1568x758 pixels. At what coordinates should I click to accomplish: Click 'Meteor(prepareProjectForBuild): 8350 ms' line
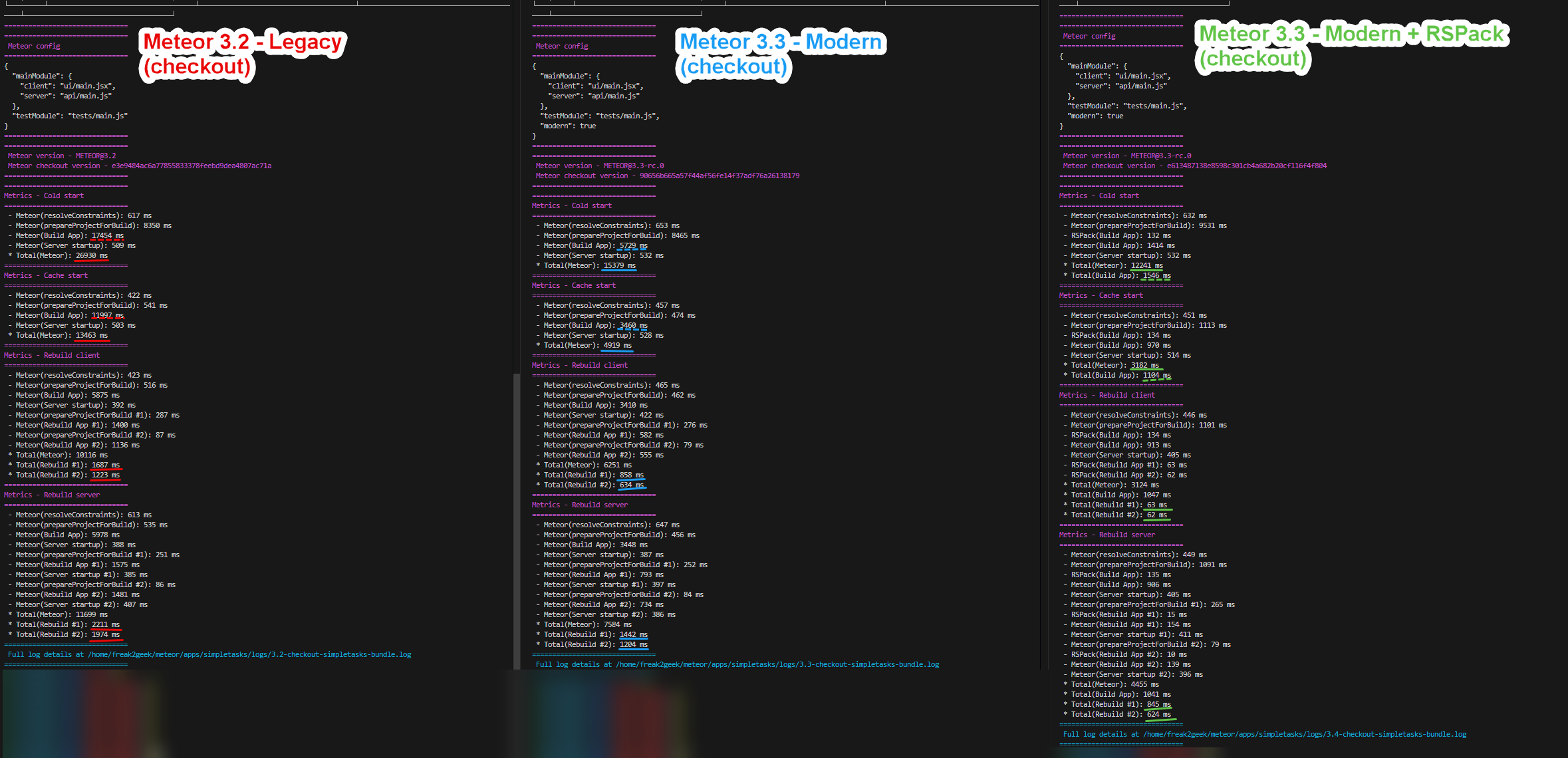[90, 225]
